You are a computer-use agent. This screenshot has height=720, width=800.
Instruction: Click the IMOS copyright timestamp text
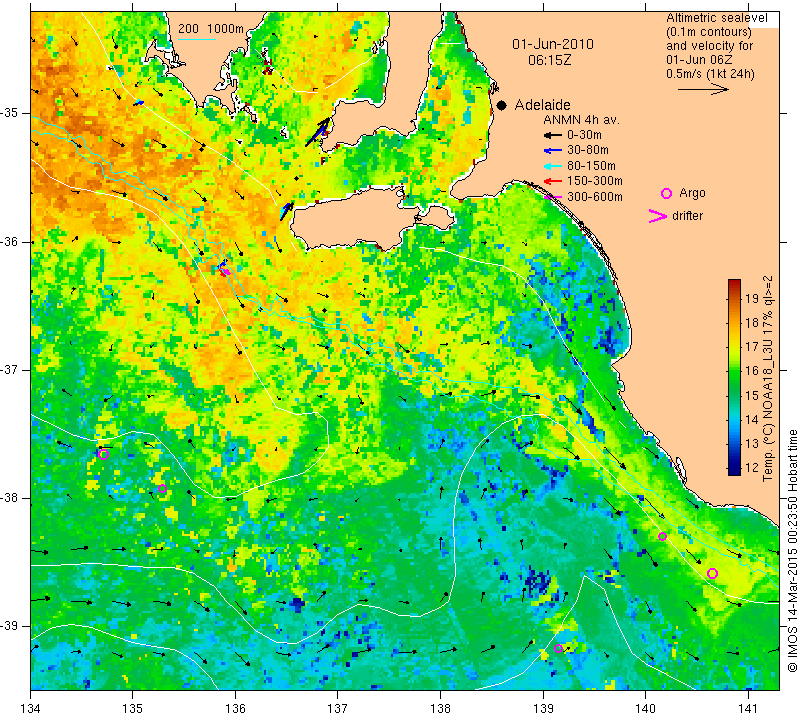tap(792, 550)
